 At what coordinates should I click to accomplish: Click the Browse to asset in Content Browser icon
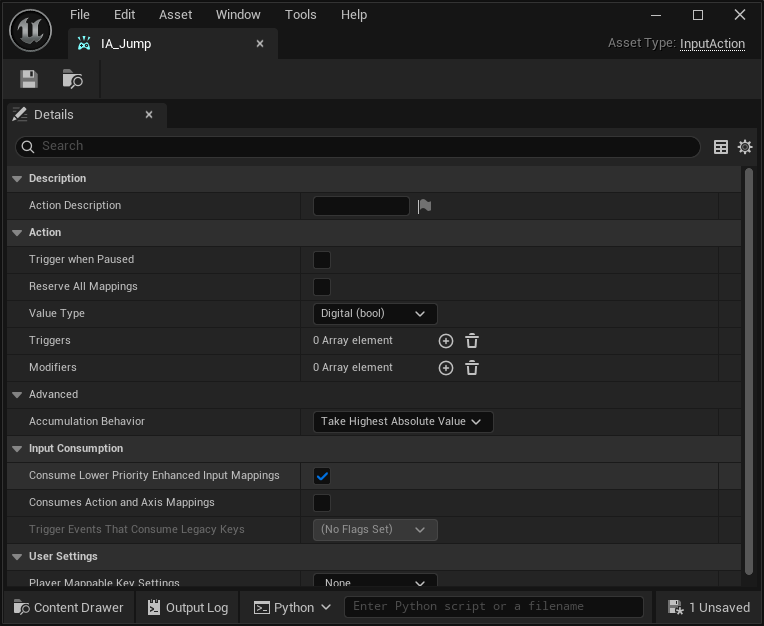click(72, 79)
